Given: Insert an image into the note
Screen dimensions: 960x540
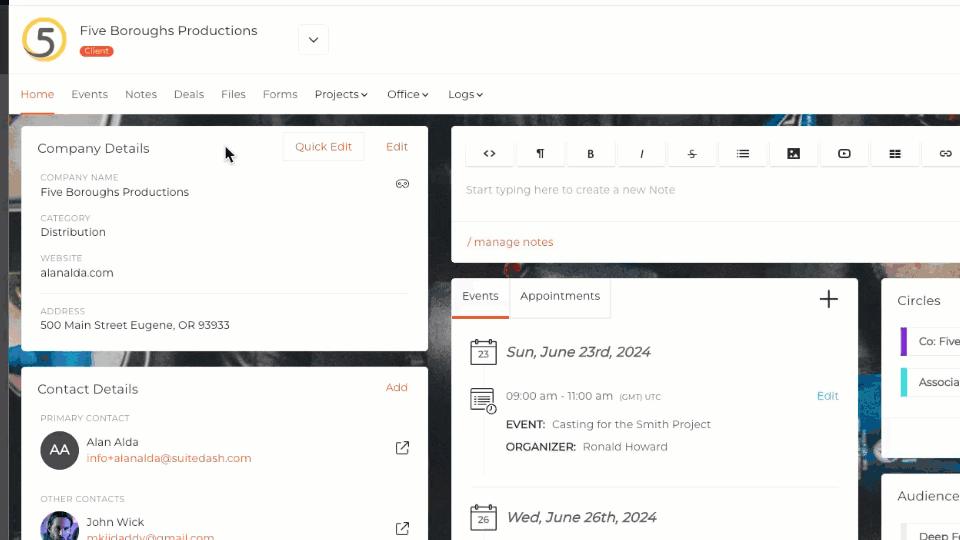Looking at the screenshot, I should (x=793, y=154).
